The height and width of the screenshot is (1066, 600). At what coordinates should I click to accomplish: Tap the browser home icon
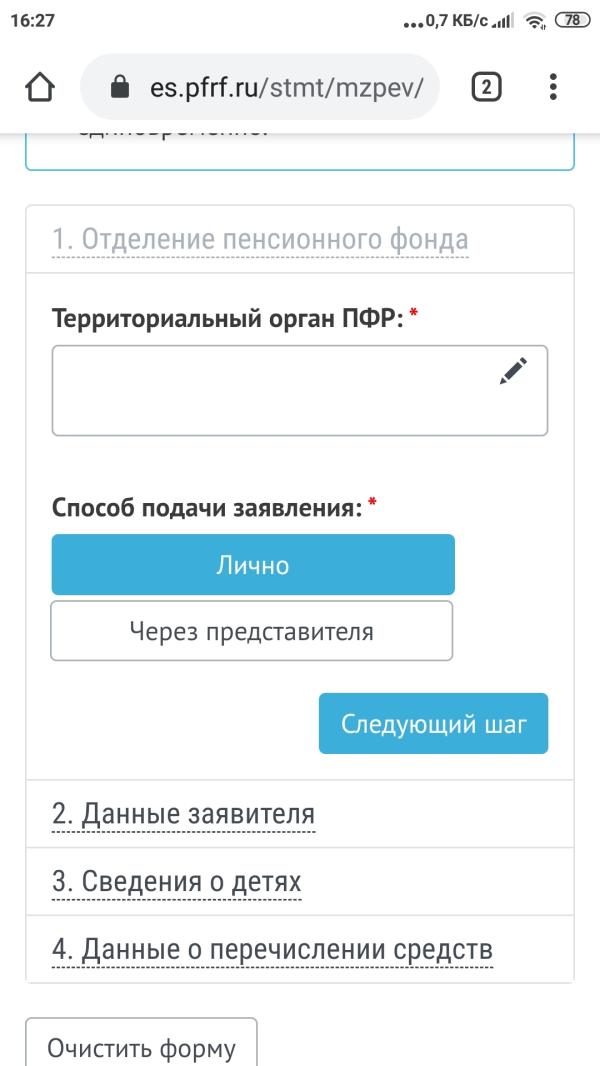[39, 87]
